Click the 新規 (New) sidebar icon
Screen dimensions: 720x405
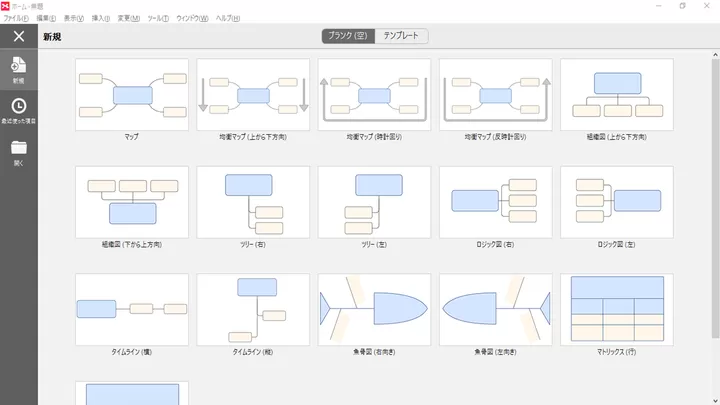coord(18,69)
